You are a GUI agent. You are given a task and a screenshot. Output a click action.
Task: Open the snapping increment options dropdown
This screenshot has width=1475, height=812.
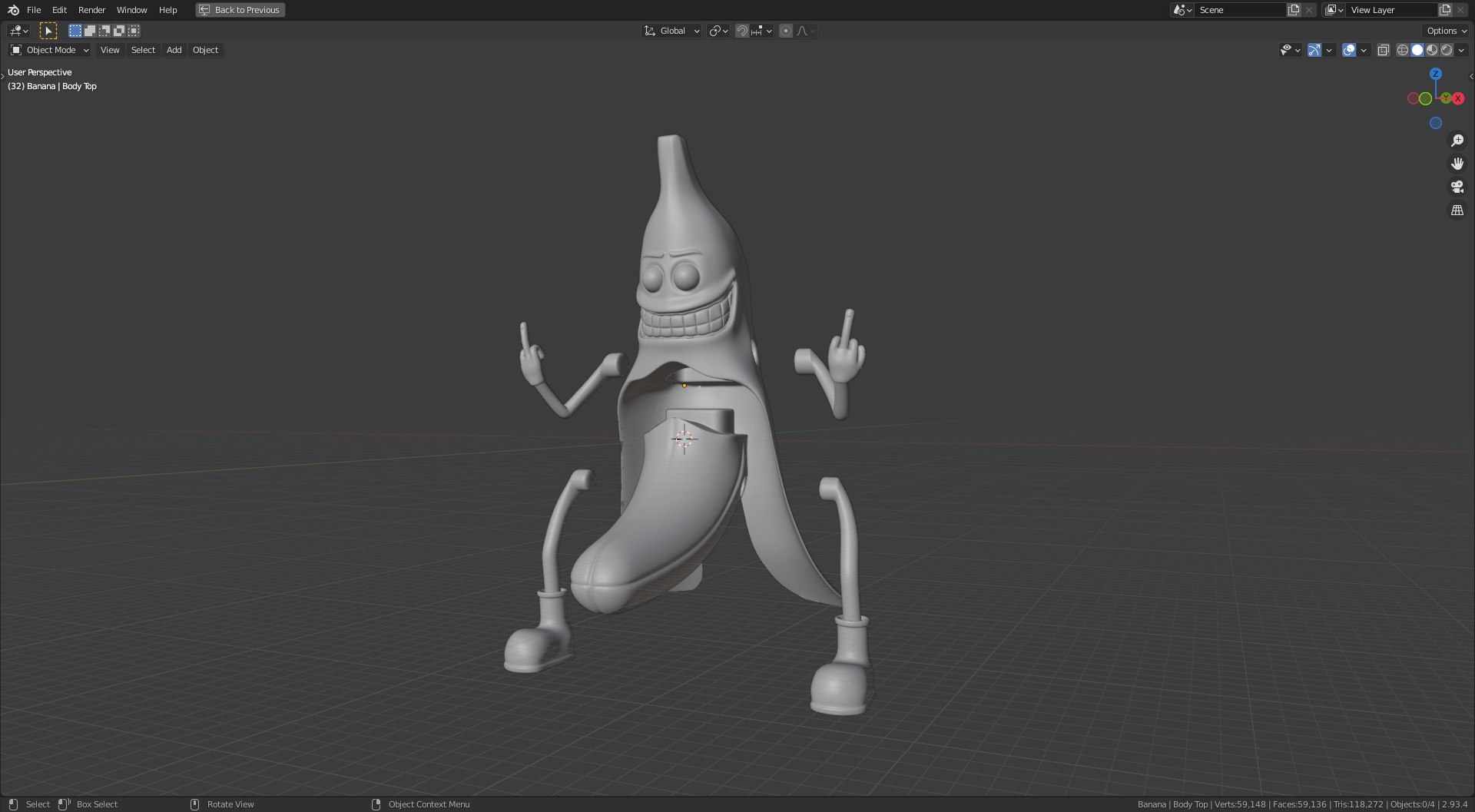coord(761,31)
